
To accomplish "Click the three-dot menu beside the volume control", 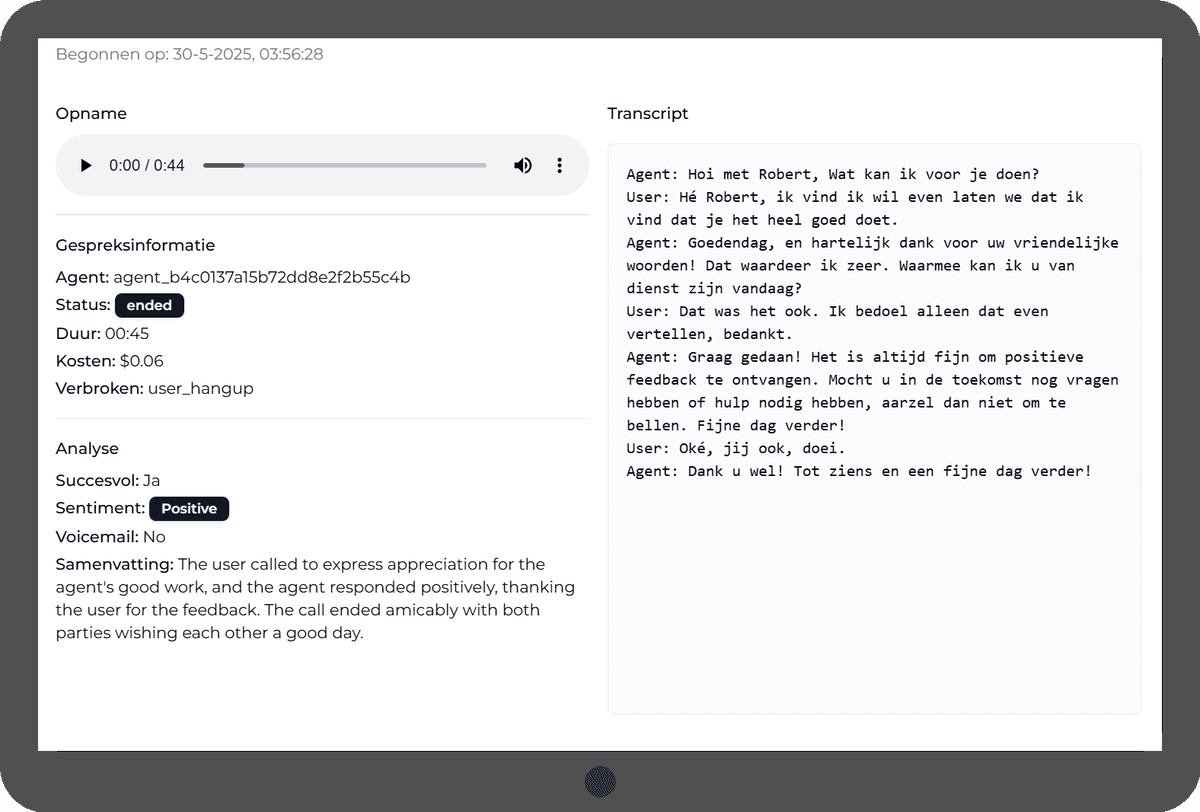I will (x=559, y=165).
